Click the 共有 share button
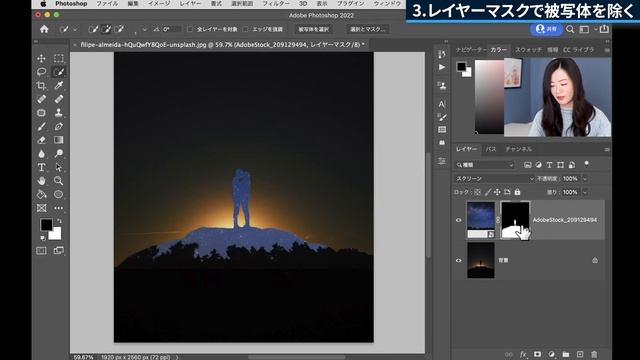Screen dimensions: 640x360 pyautogui.click(x=547, y=29)
